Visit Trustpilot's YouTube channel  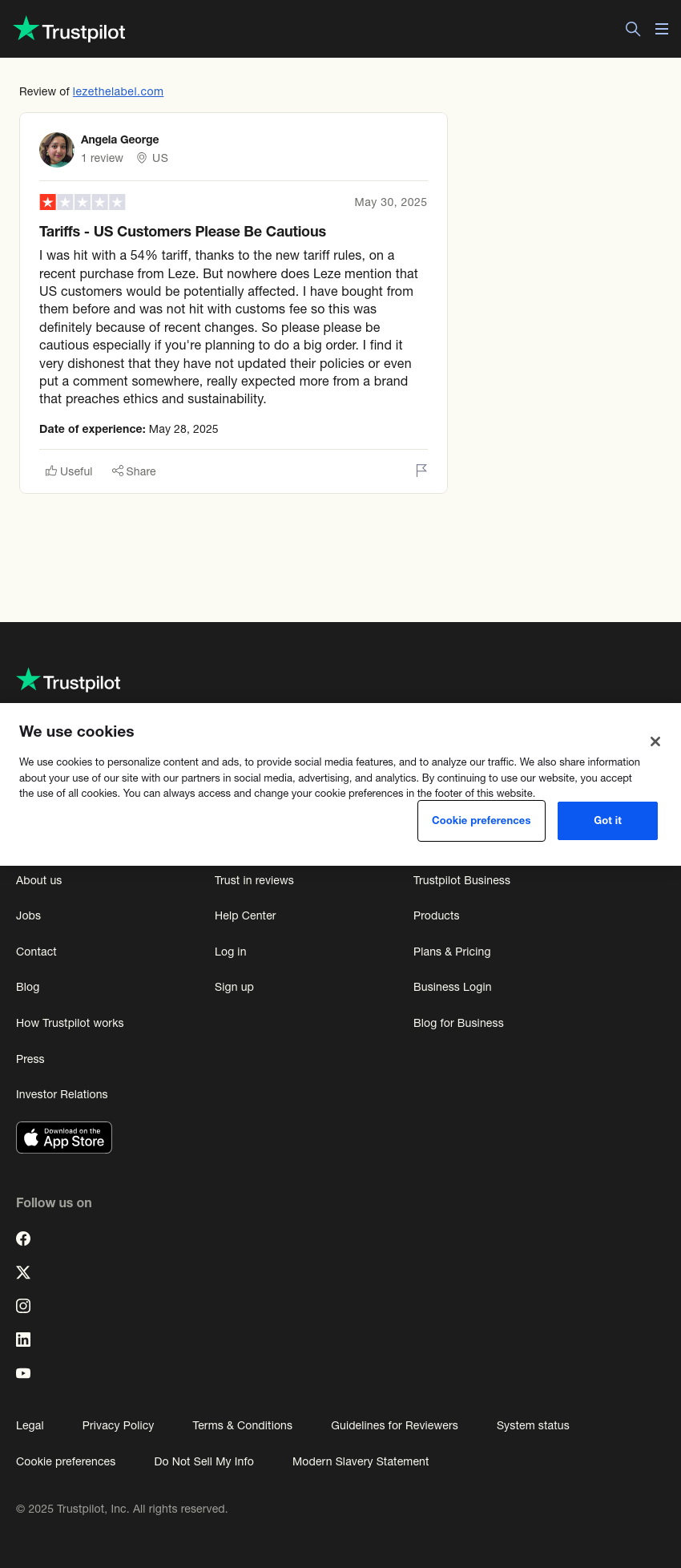(23, 1373)
